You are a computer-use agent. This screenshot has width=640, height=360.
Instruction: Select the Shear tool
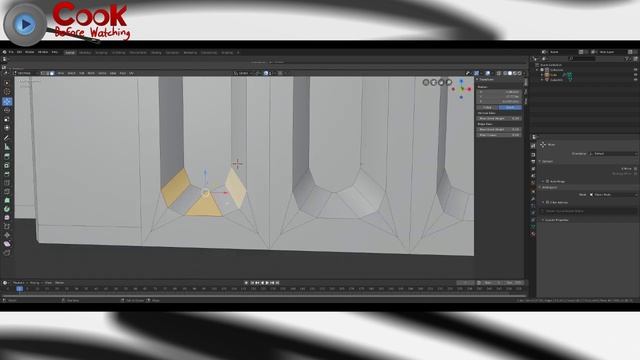click(7, 244)
